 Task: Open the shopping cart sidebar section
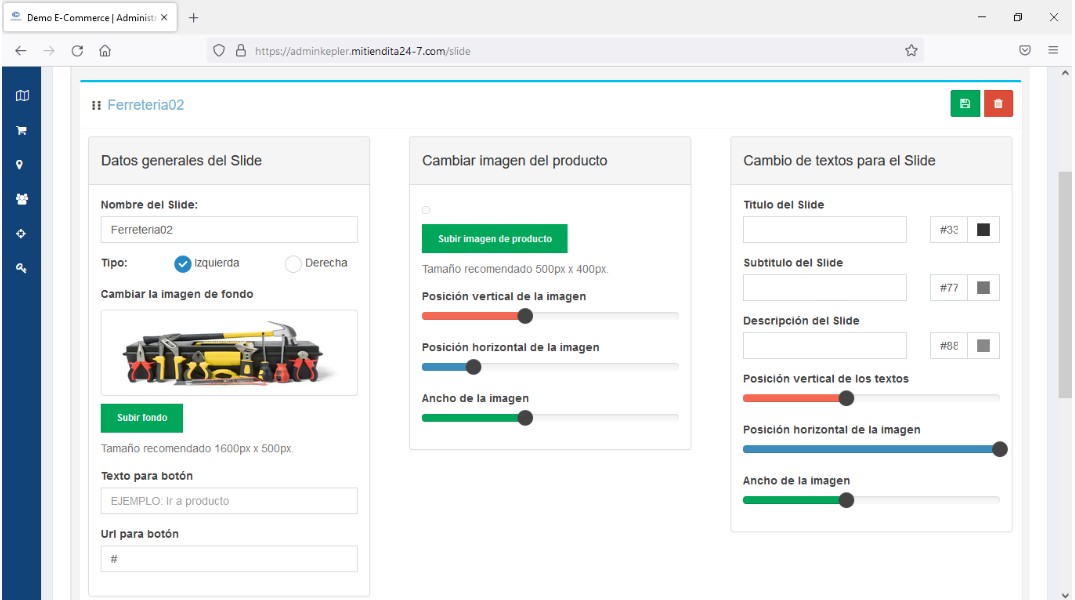click(x=22, y=130)
